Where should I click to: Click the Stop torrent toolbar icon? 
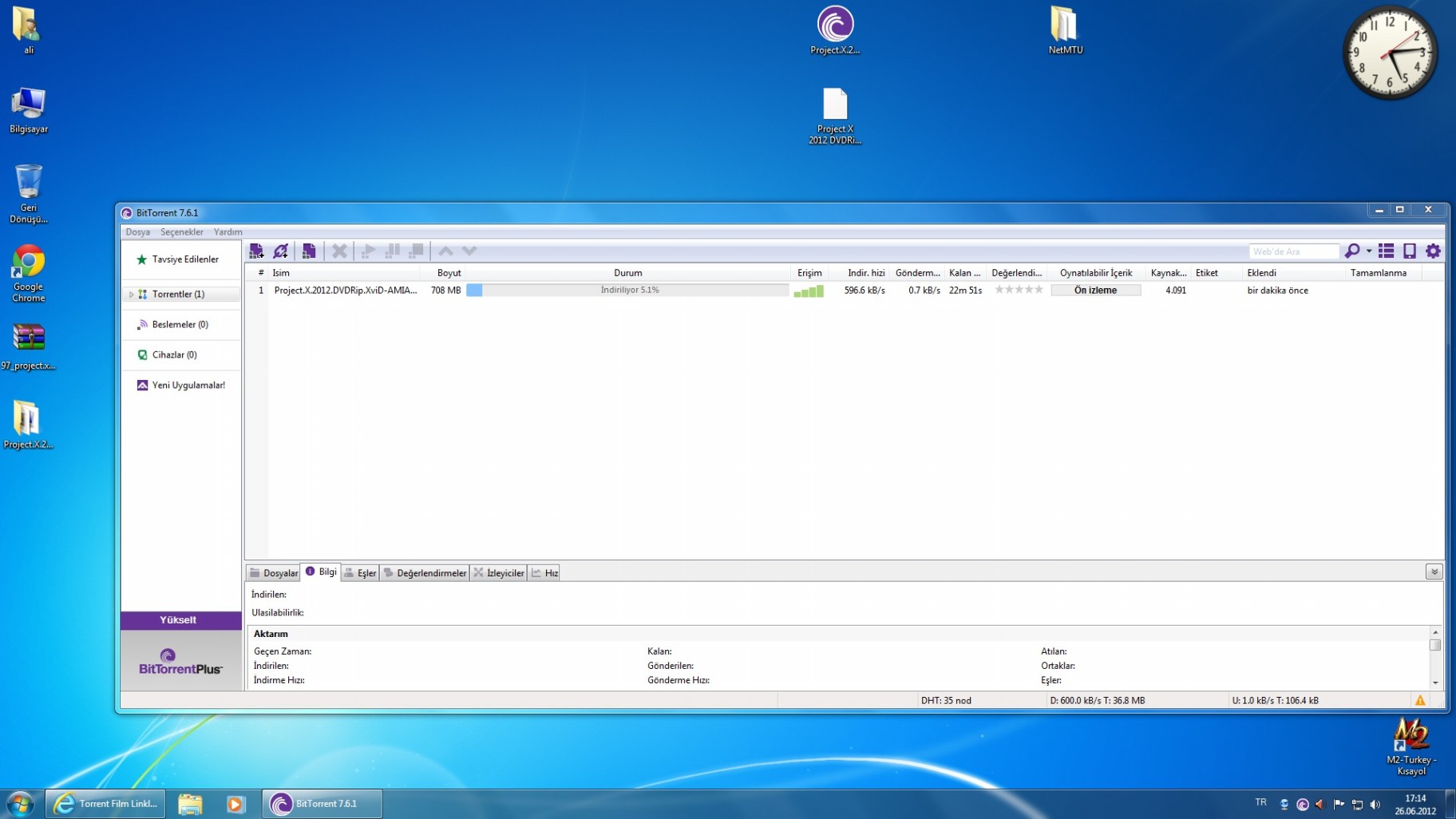416,251
